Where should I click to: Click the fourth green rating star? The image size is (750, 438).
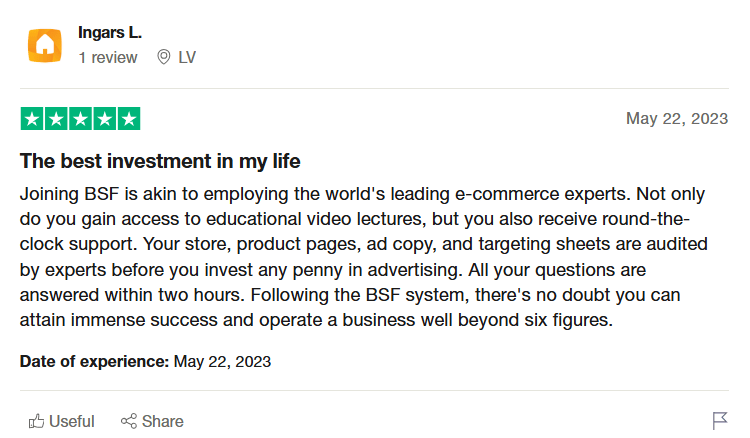tap(105, 119)
